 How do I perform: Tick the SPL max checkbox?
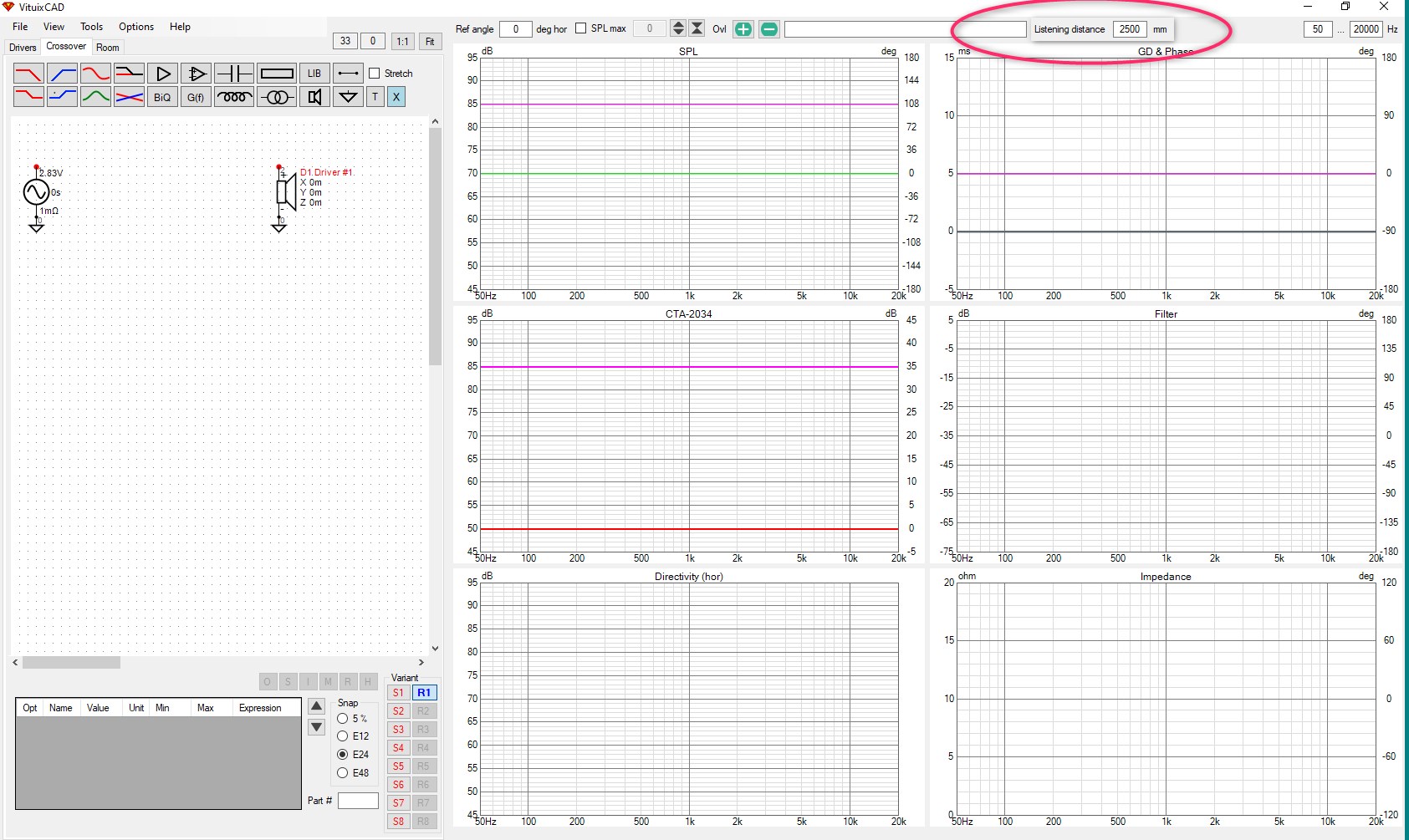point(581,28)
